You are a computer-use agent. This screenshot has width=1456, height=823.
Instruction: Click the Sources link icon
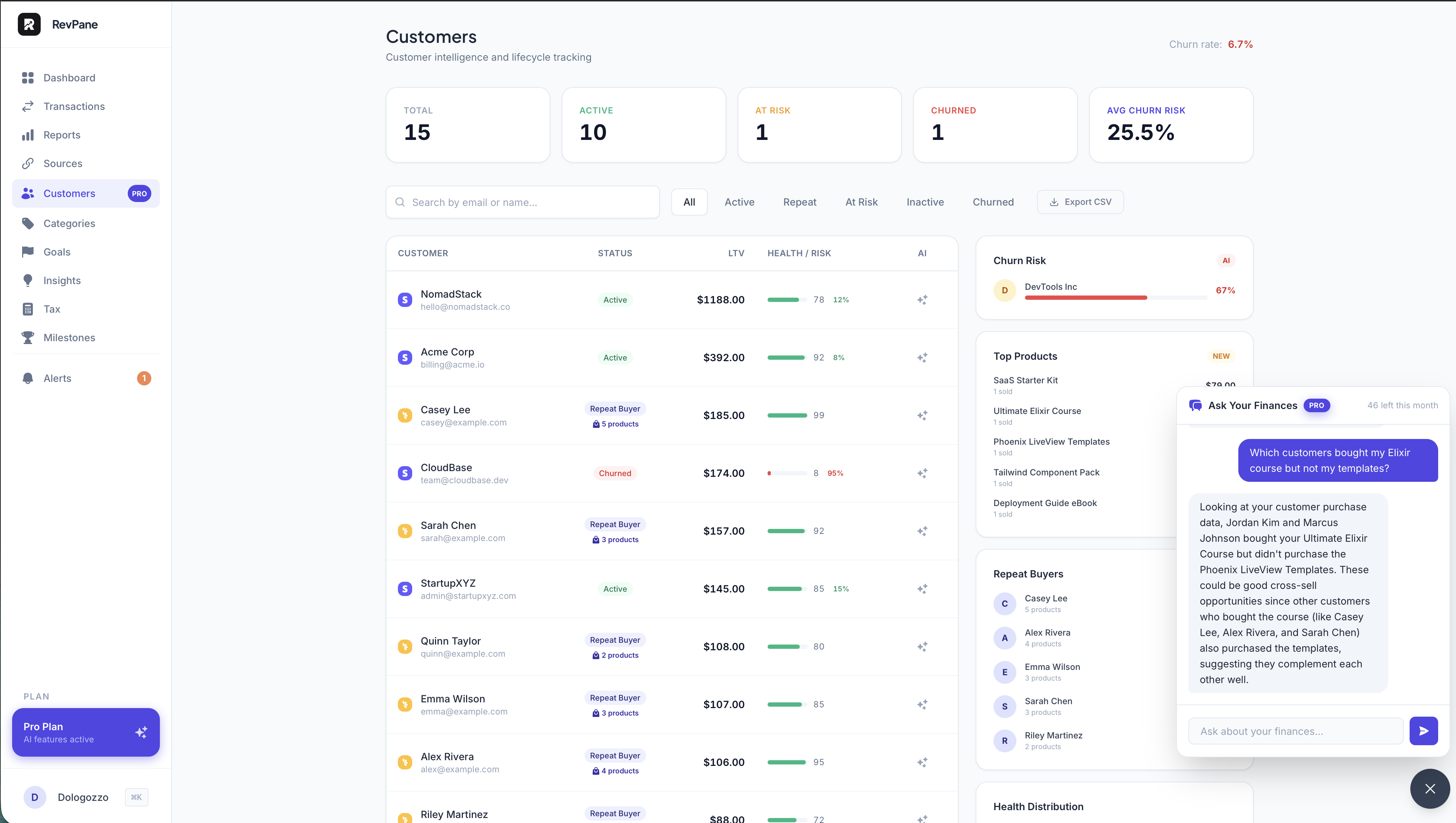click(28, 163)
